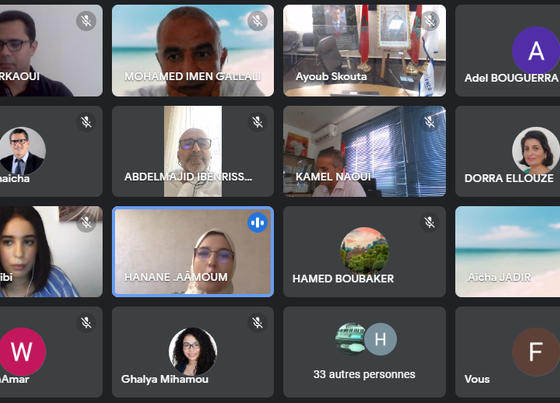The height and width of the screenshot is (403, 560).
Task: Select DORRA ELLOUZE profile photo
Action: (x=536, y=150)
